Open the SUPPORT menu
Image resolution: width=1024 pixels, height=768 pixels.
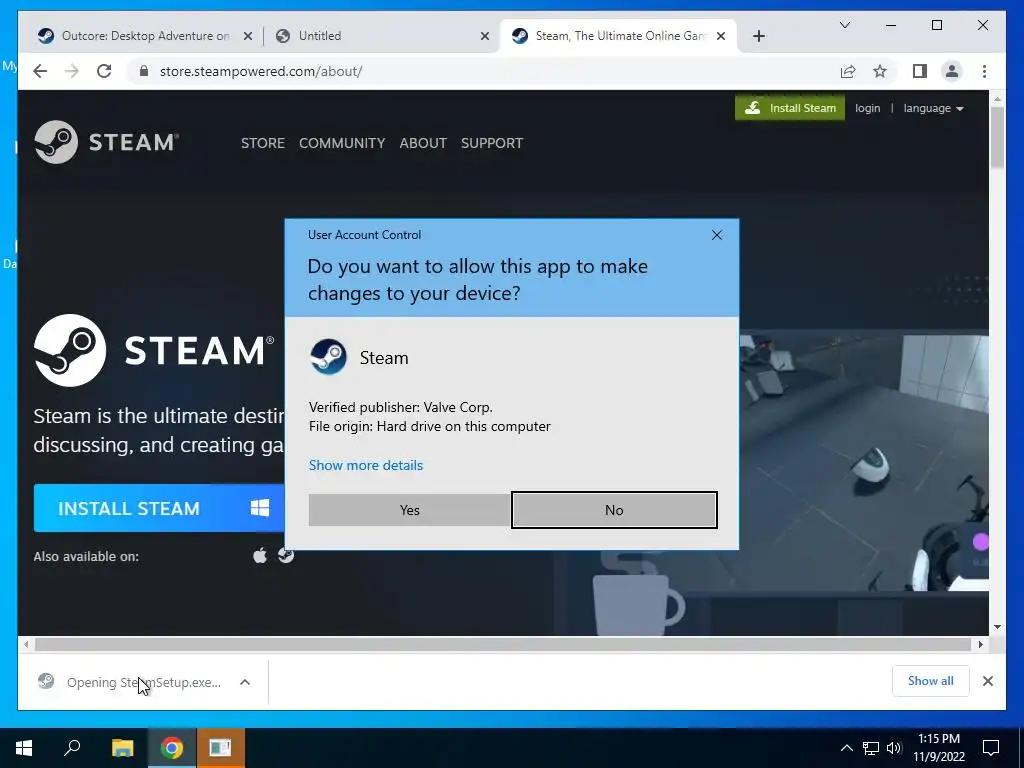click(492, 143)
